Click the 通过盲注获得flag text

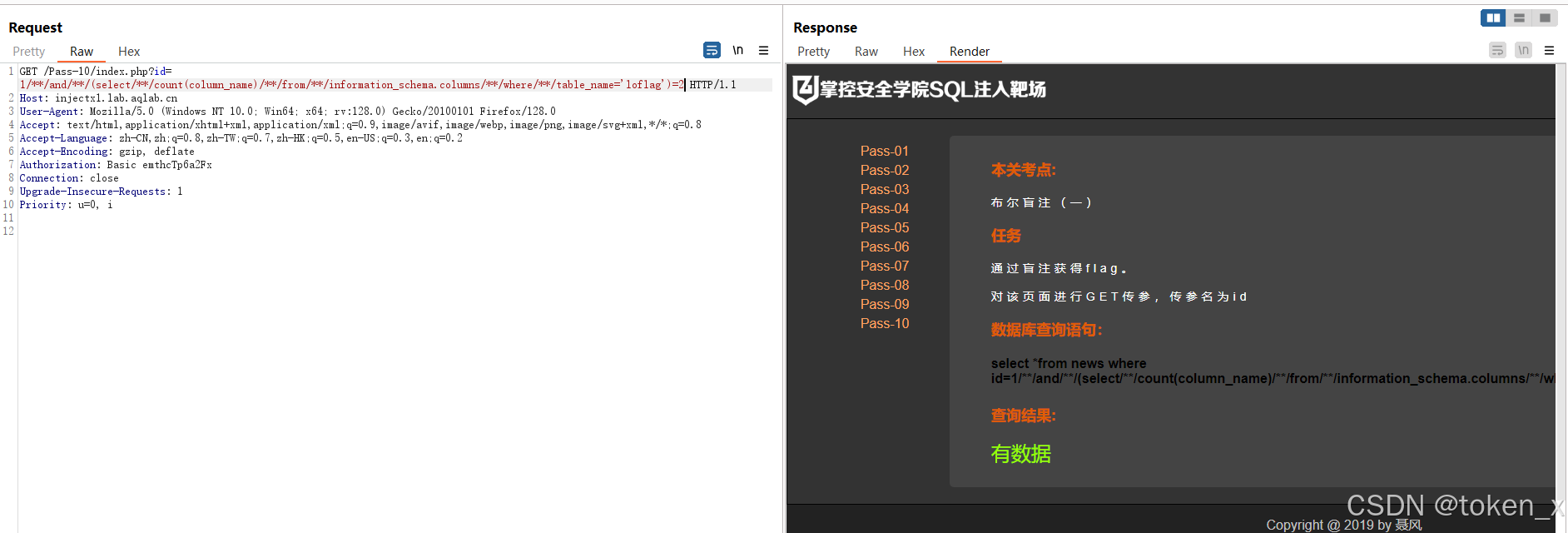tap(1059, 268)
